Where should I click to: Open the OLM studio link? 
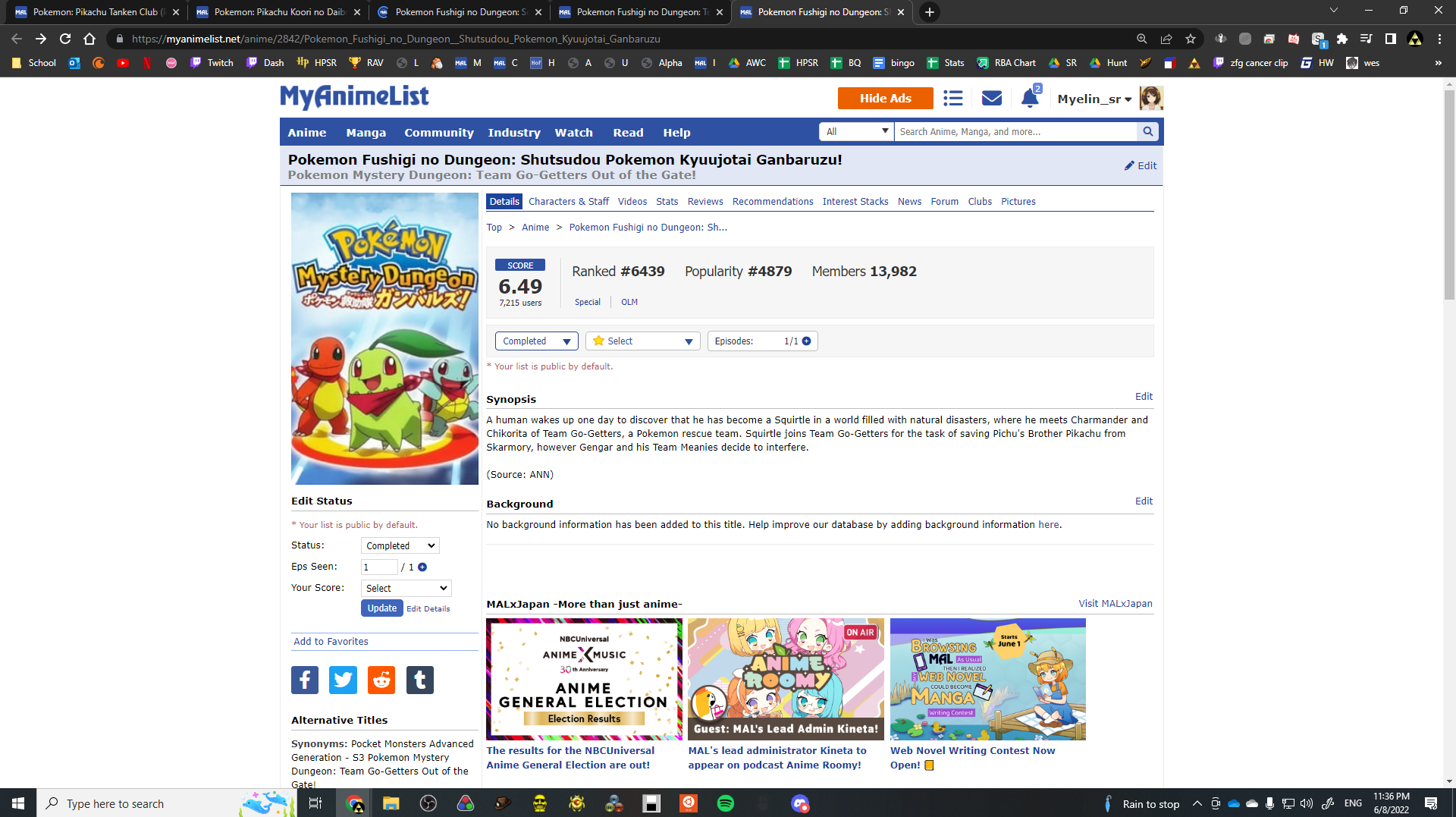(629, 302)
